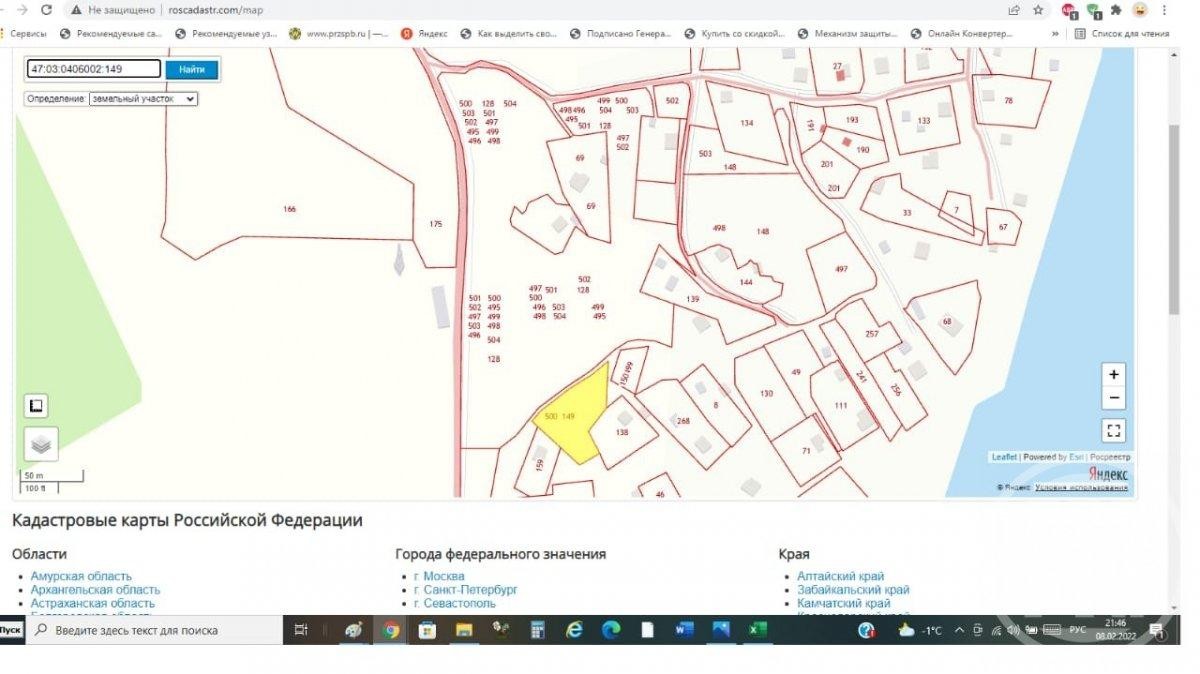This screenshot has width=1200, height=674.
Task: Open the 'г. Москва' link
Action: pos(439,576)
